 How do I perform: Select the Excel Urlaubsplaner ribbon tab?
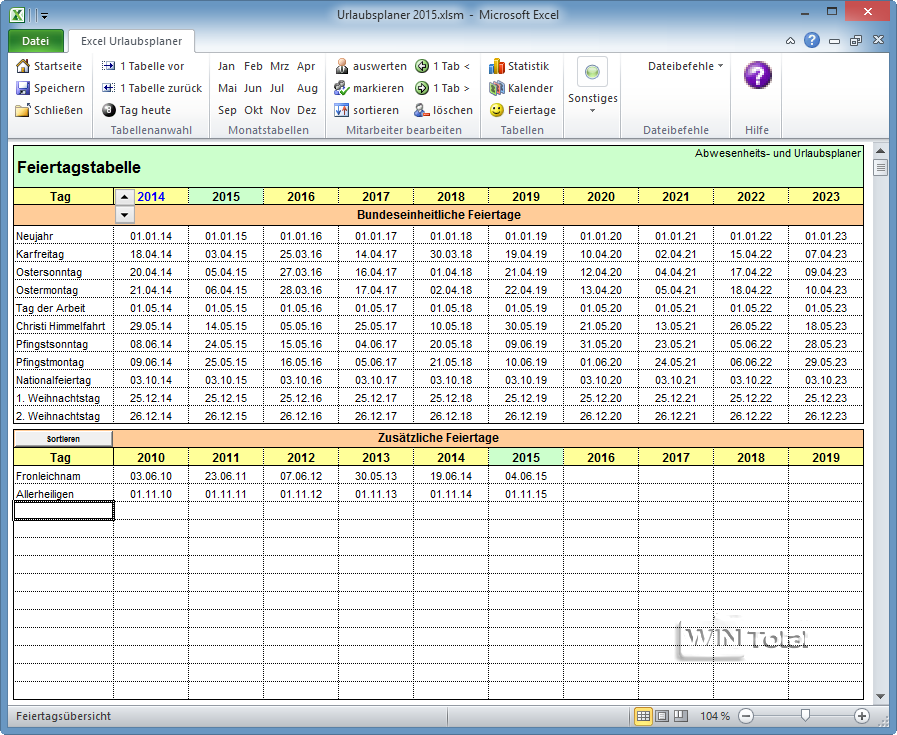point(132,41)
